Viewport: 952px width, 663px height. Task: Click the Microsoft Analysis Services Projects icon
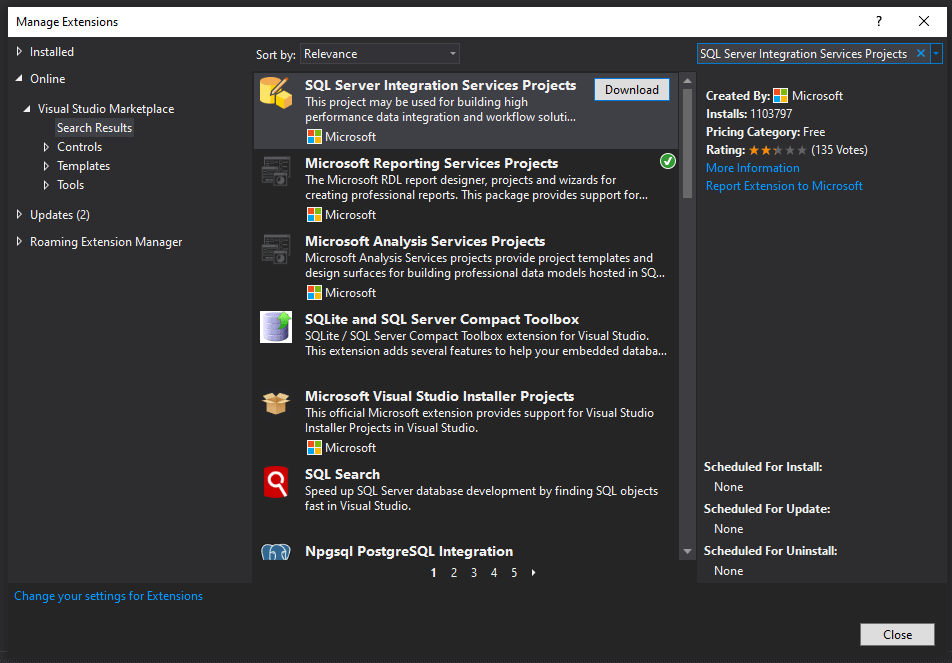276,248
